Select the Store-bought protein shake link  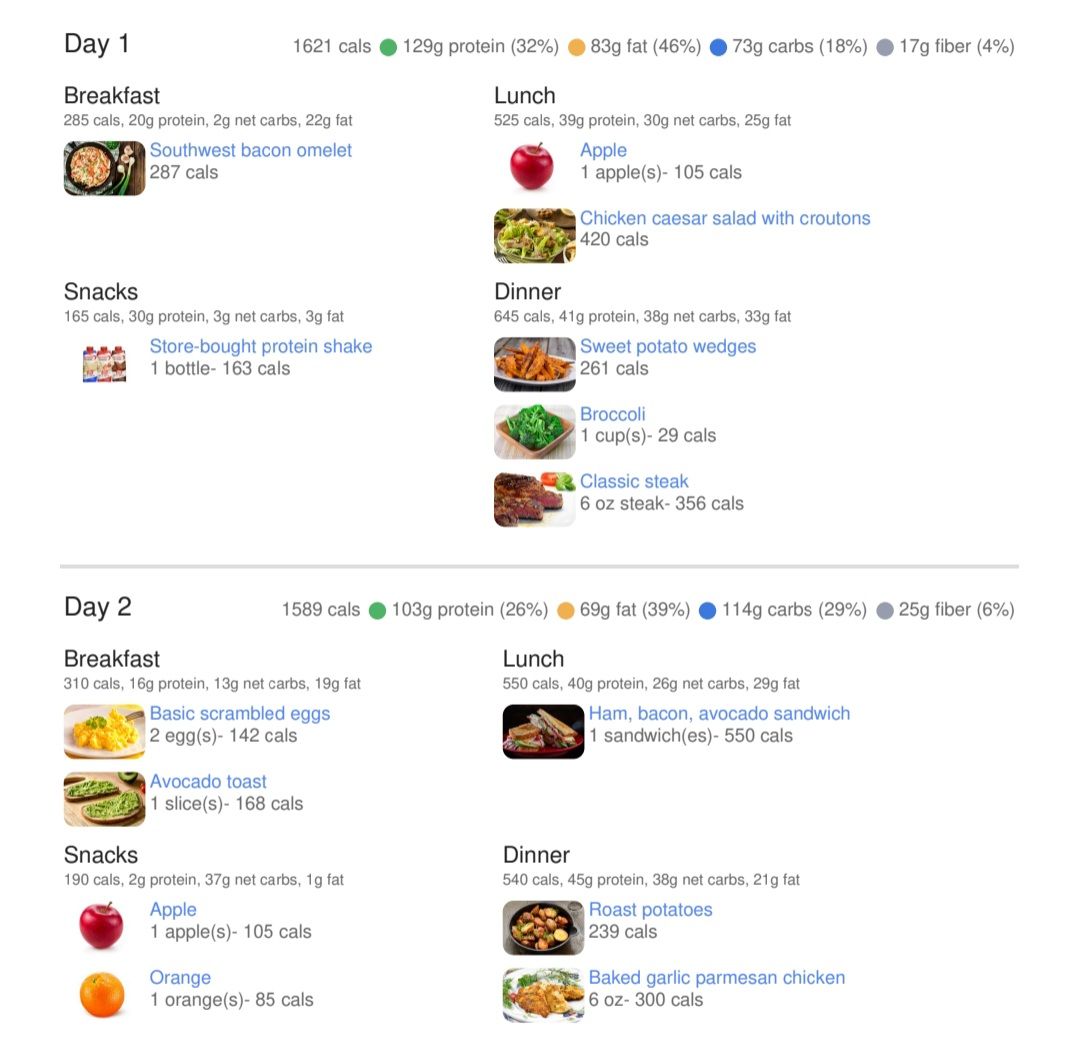[x=261, y=346]
